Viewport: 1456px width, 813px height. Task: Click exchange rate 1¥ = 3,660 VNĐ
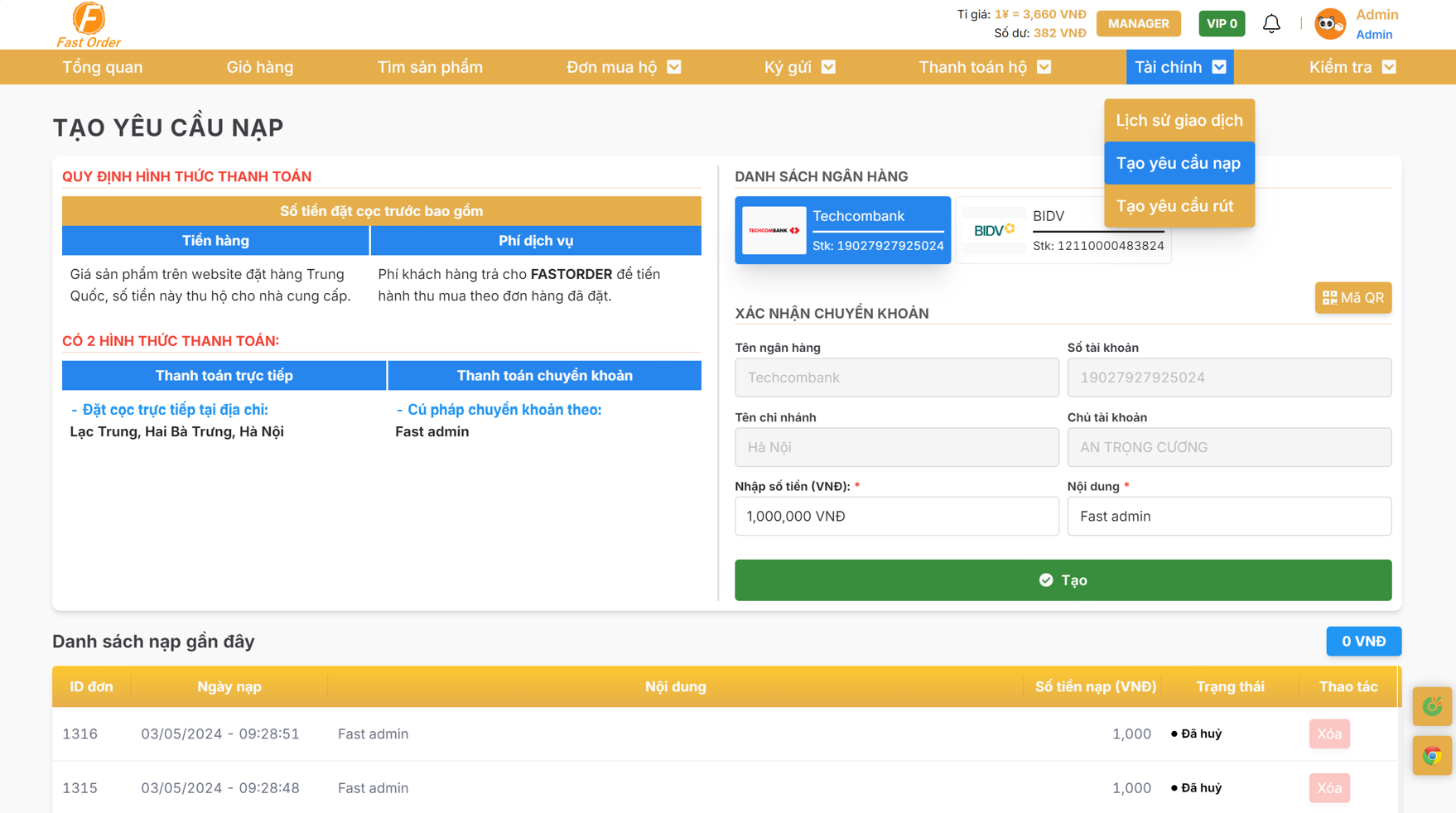point(1040,15)
